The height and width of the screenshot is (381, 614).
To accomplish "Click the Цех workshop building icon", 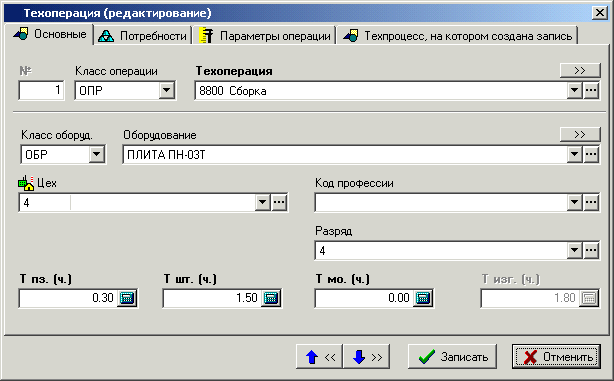I will pyautogui.click(x=26, y=183).
